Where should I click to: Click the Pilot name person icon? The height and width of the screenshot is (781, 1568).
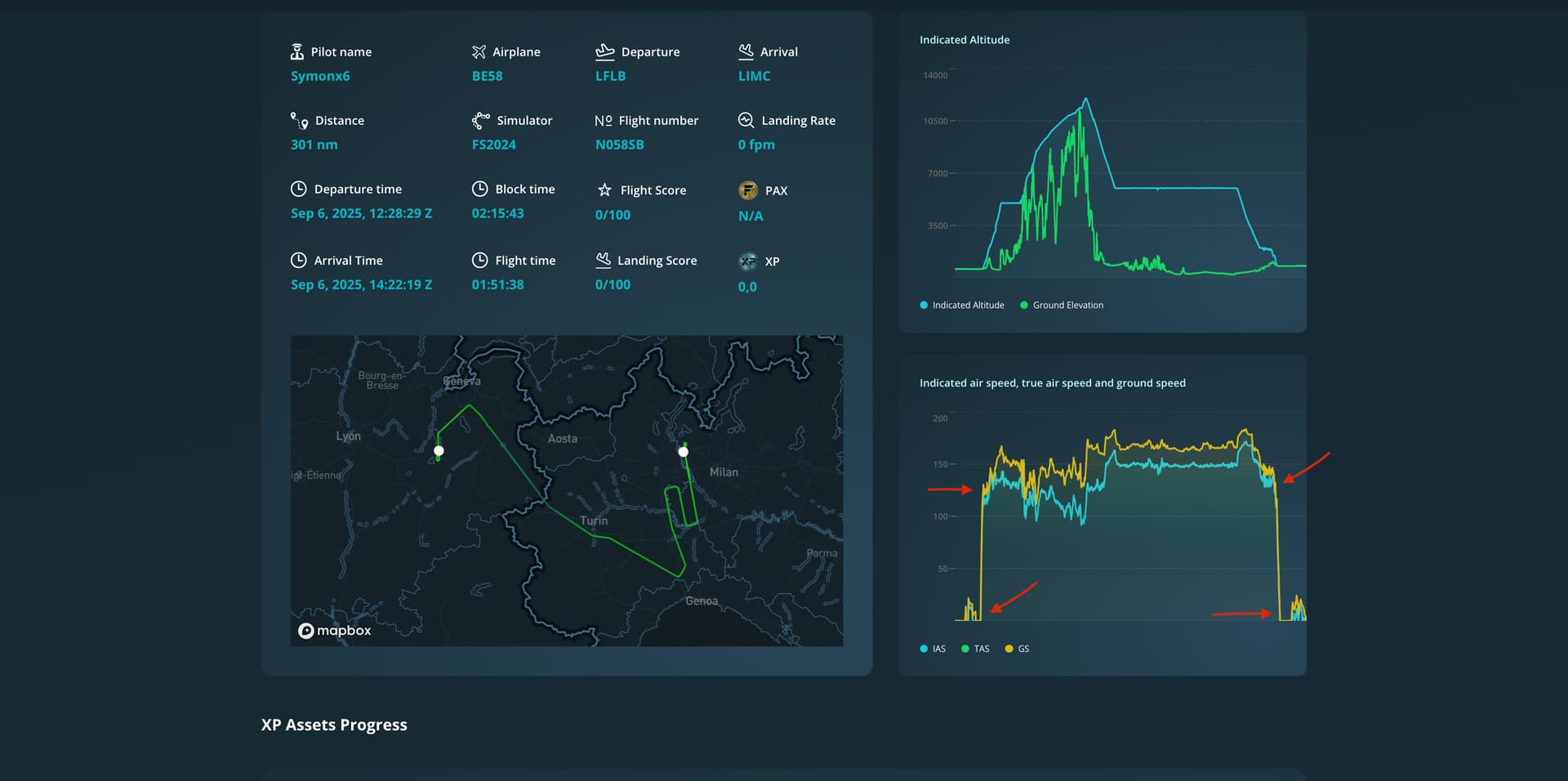pos(297,51)
